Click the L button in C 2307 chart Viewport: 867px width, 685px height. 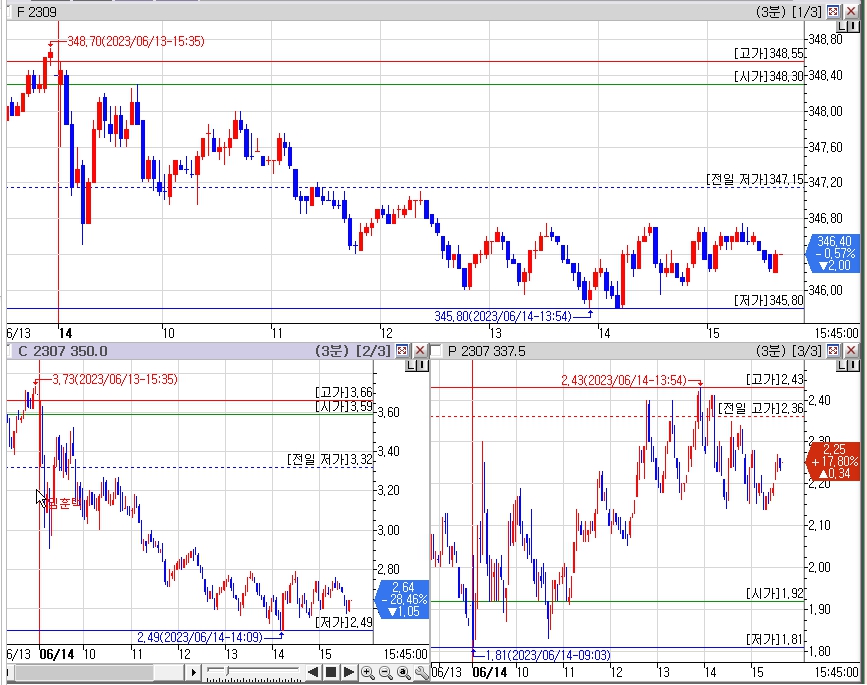pyautogui.click(x=411, y=365)
